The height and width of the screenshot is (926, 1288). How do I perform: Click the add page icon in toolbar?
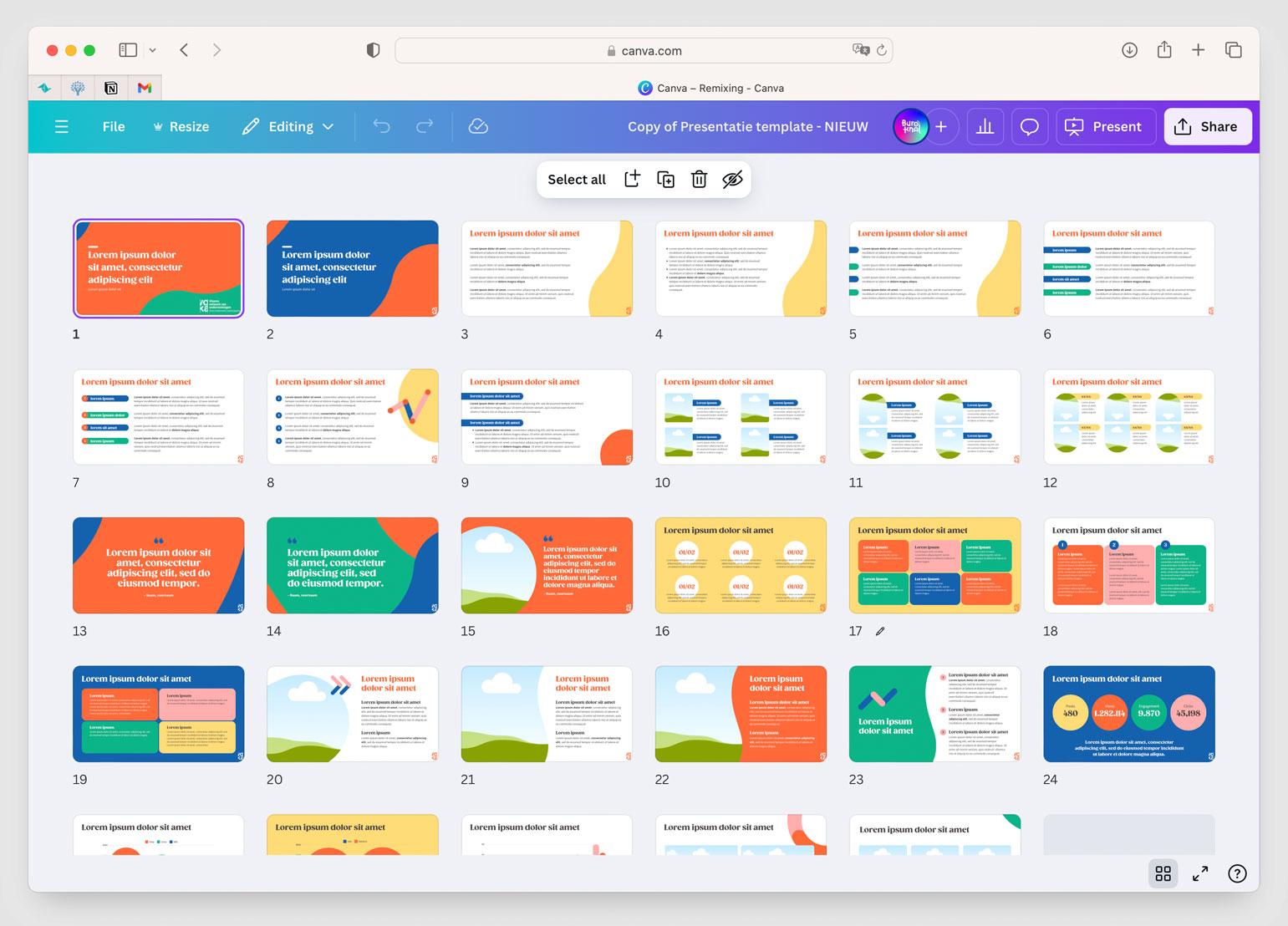pos(632,179)
